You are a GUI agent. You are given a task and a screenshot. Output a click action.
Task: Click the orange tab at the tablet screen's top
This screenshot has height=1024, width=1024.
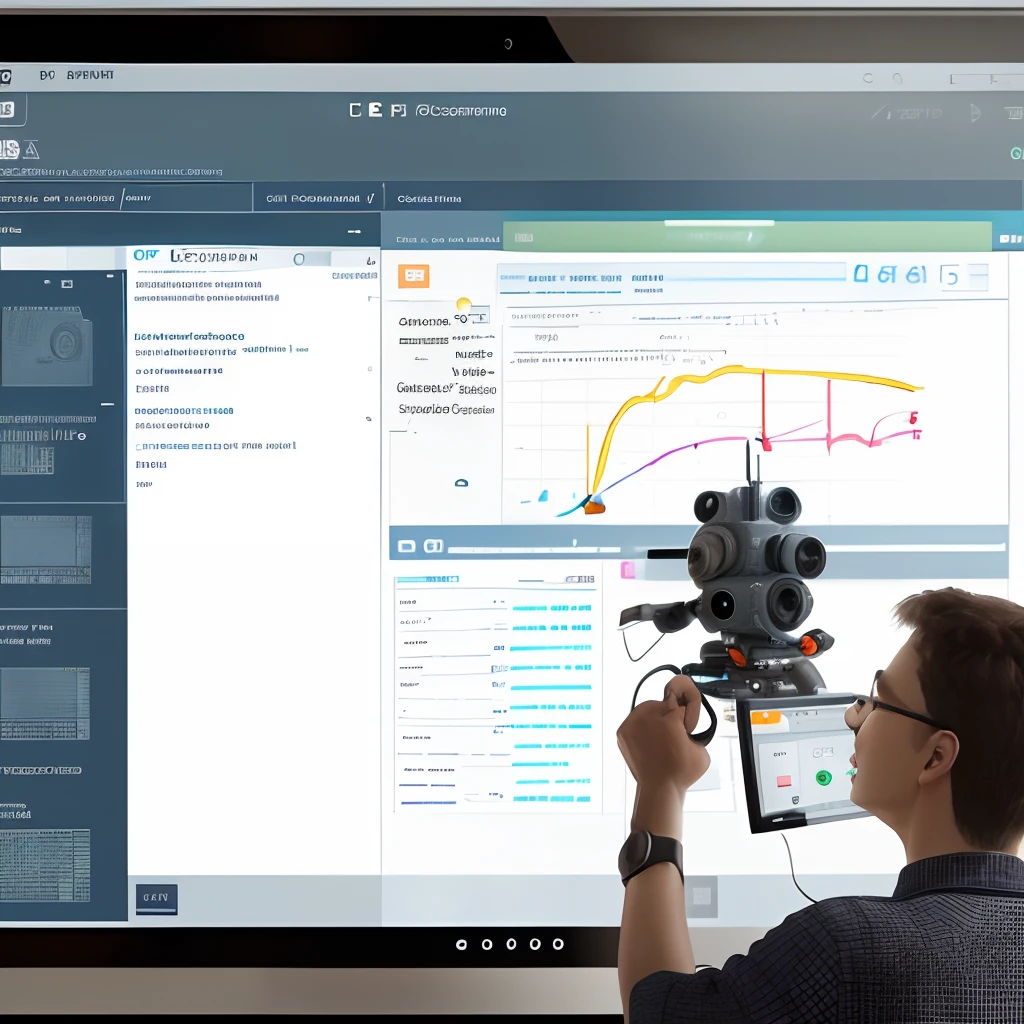[765, 718]
